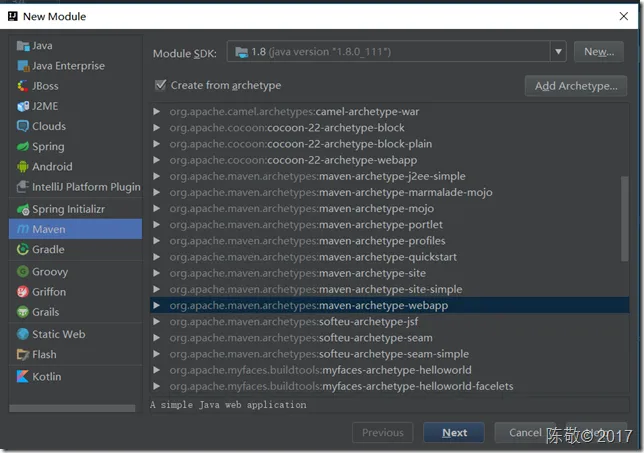
Task: Expand cocoon-22-archetype-block node
Action: (156, 128)
